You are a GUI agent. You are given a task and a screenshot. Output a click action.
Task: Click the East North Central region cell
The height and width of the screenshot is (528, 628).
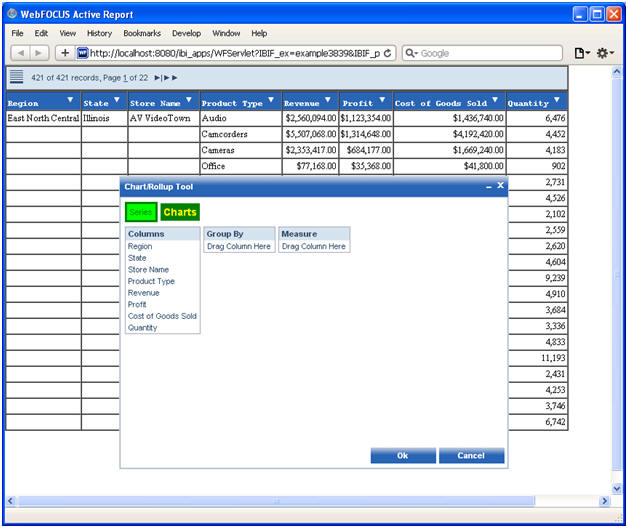click(x=43, y=118)
